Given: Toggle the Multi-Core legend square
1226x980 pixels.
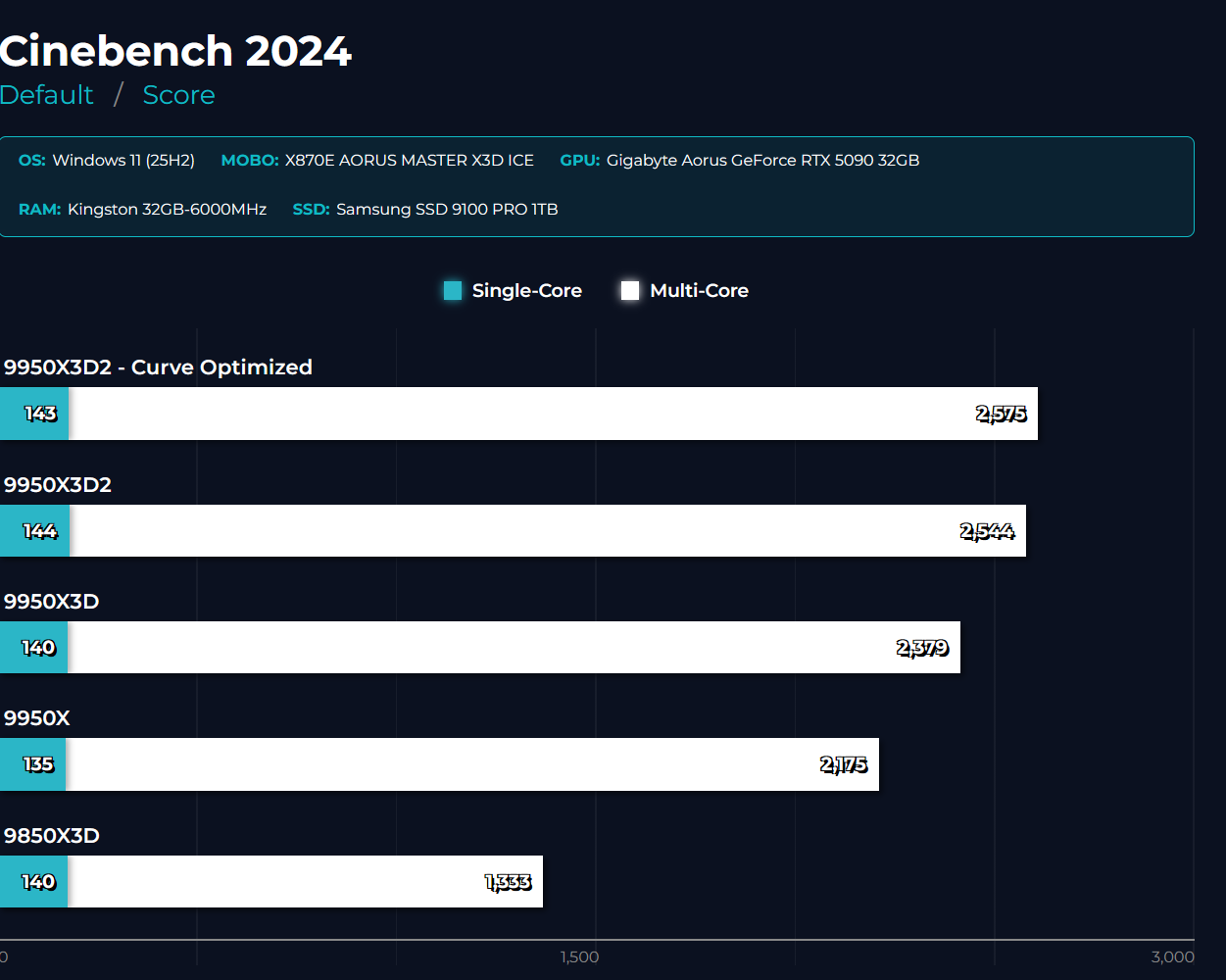Looking at the screenshot, I should pos(630,291).
